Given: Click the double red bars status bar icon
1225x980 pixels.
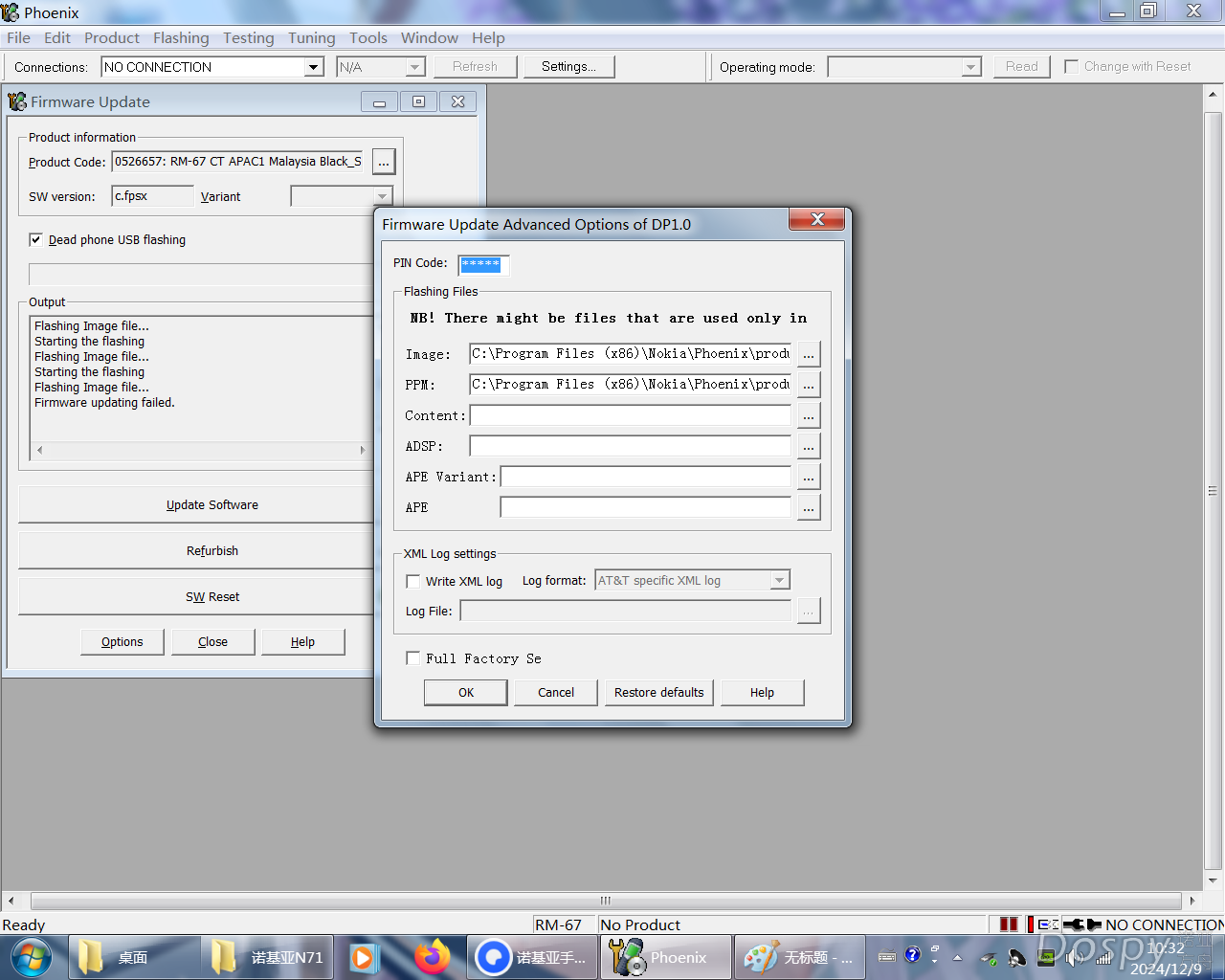Looking at the screenshot, I should [x=1009, y=924].
